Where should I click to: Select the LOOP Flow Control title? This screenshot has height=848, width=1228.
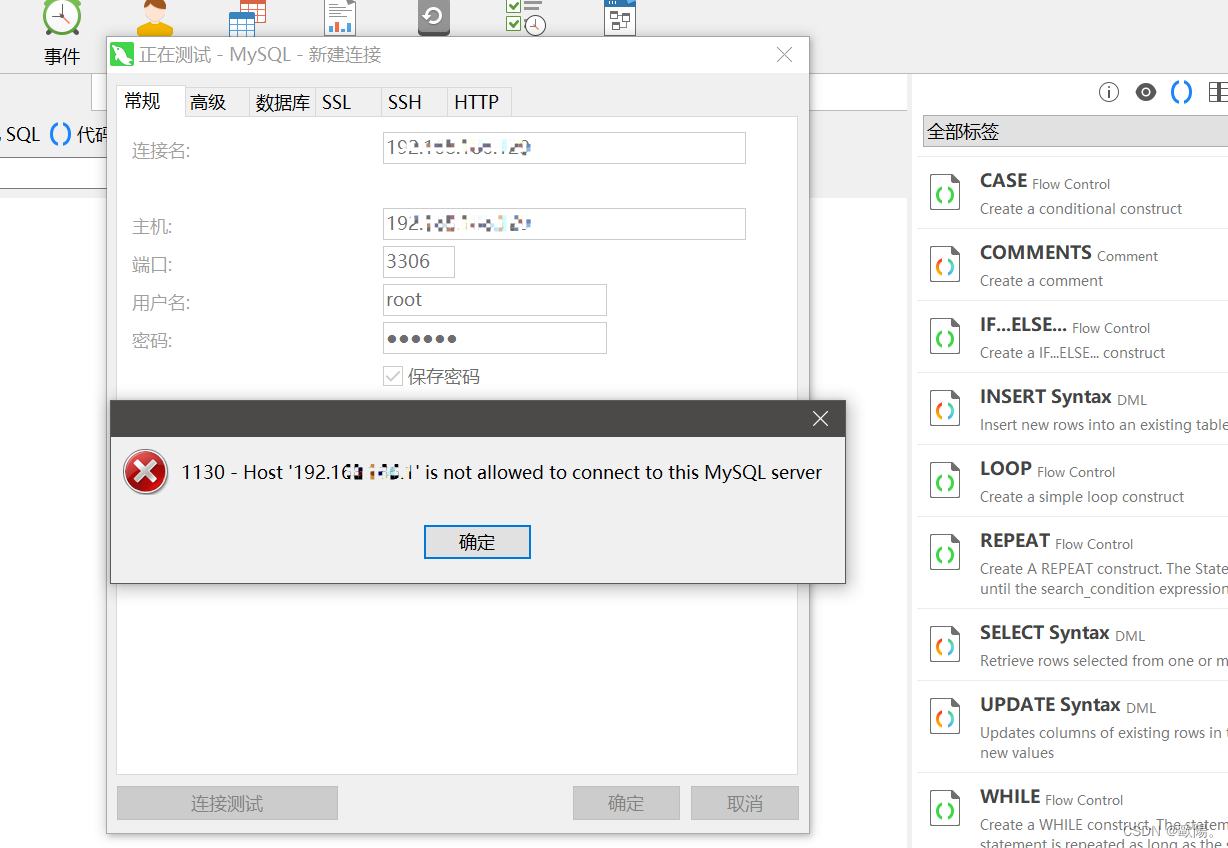1048,469
